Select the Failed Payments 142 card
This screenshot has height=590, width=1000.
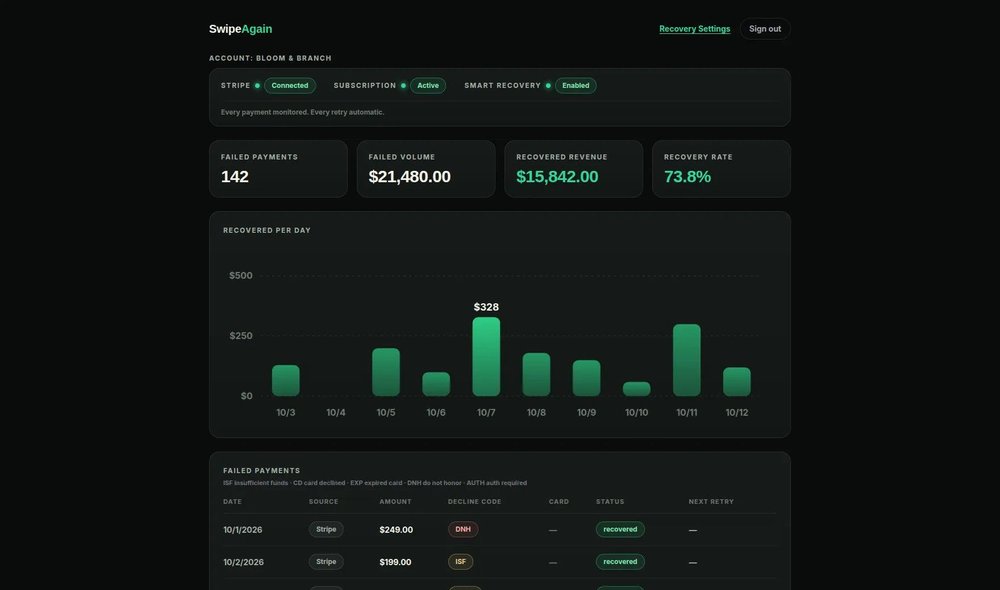[278, 169]
